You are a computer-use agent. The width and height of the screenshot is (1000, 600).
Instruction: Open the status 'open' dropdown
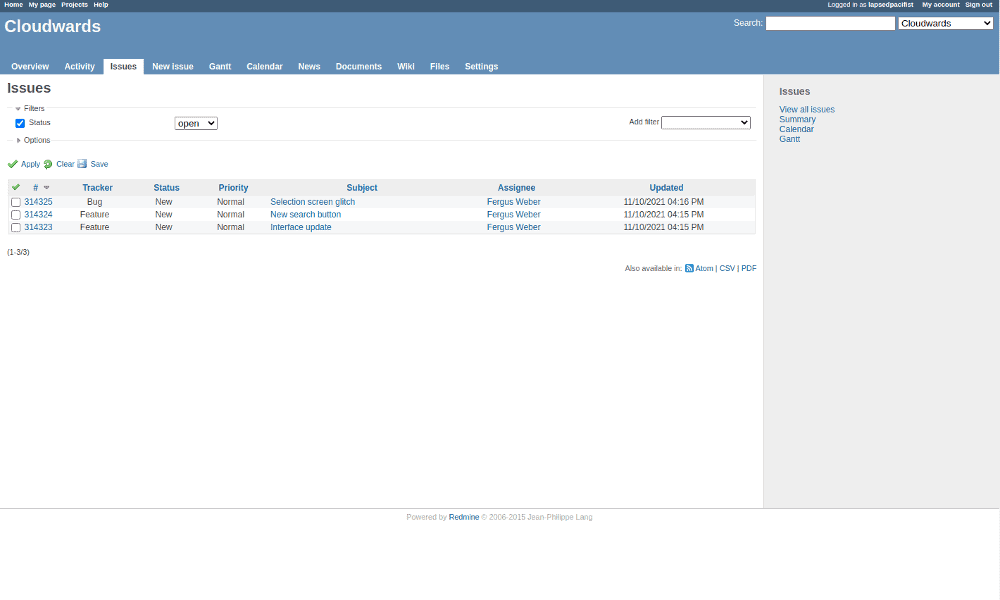pos(196,123)
